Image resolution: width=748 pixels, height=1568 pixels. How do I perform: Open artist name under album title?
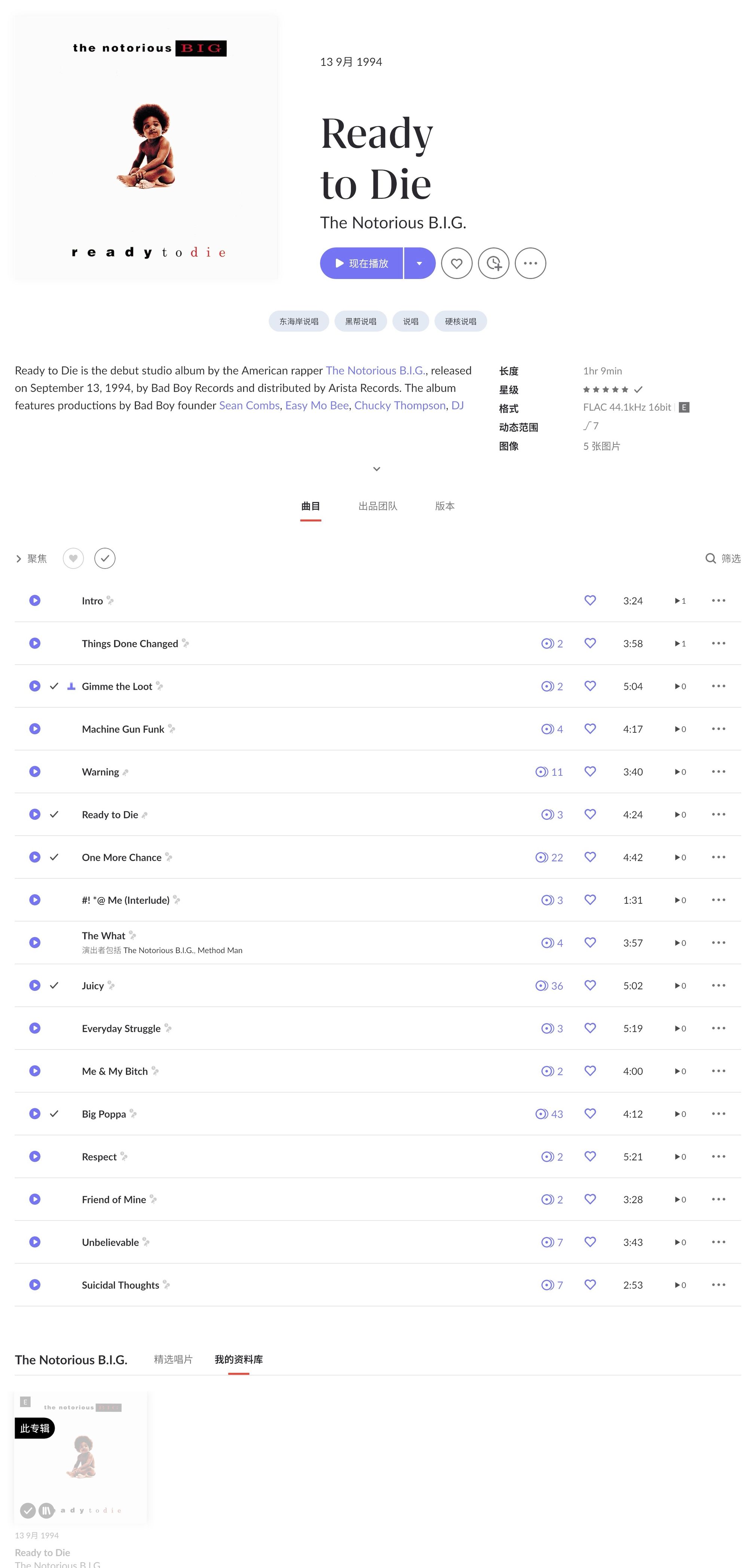pyautogui.click(x=393, y=223)
